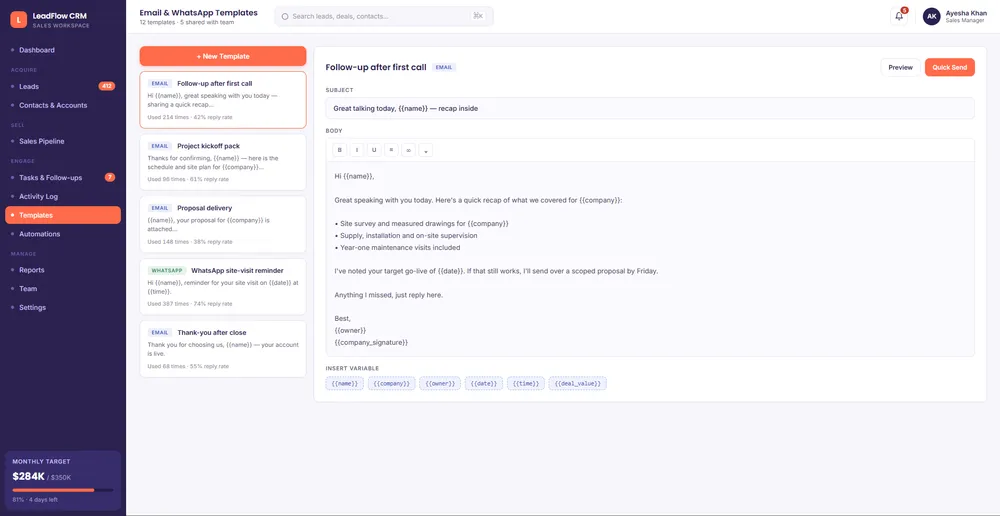Toggle italic formatting in body toolbar
Image resolution: width=1000 pixels, height=516 pixels.
(357, 150)
